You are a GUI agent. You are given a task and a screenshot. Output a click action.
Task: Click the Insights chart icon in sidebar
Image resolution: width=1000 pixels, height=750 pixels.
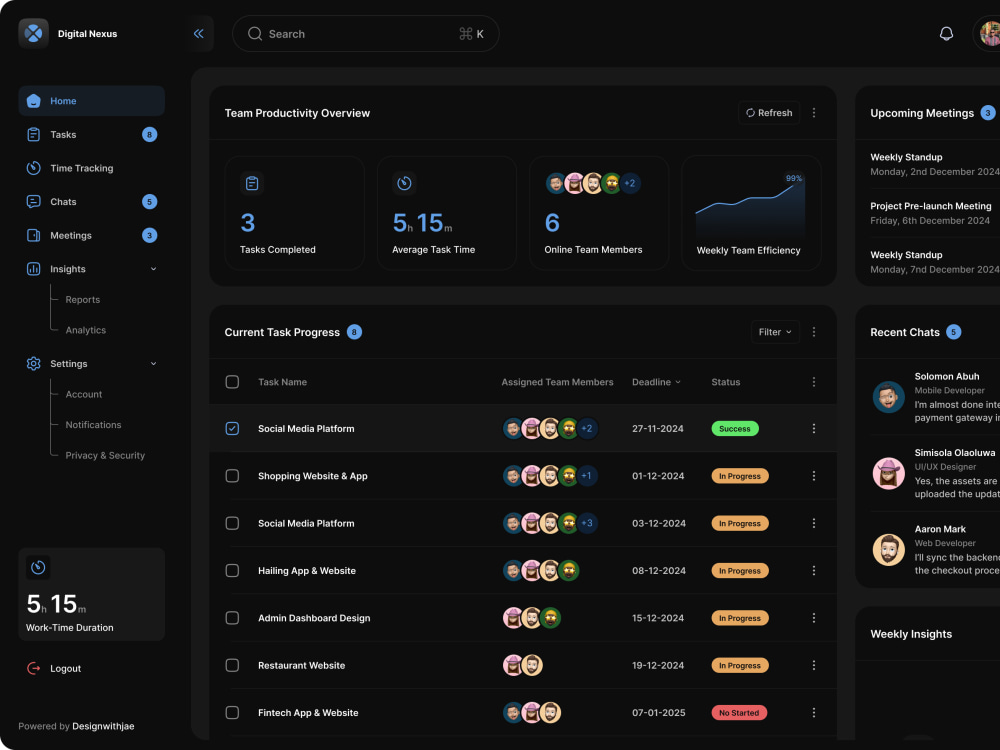coord(34,269)
